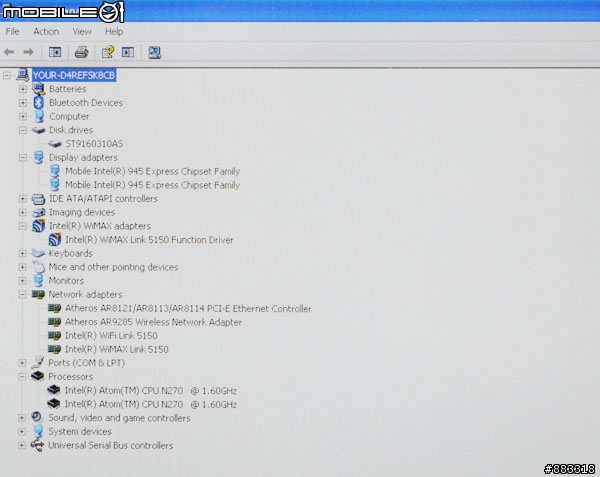600x477 pixels.
Task: Open the Help menu
Action: [x=114, y=31]
